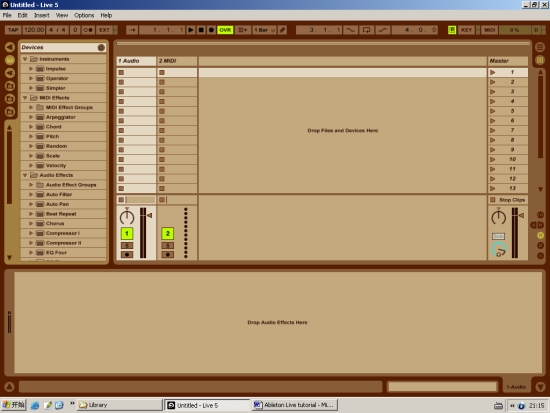Click the Stop Clips button

pos(508,200)
